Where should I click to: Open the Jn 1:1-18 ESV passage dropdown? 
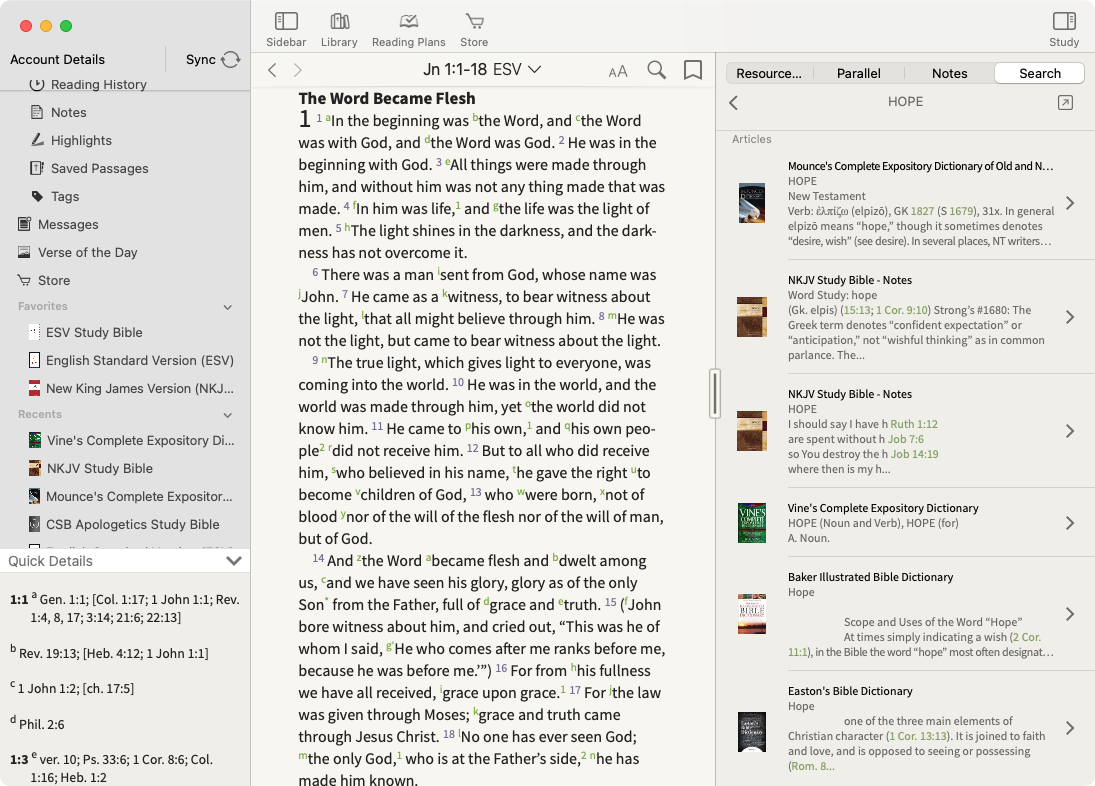click(482, 69)
